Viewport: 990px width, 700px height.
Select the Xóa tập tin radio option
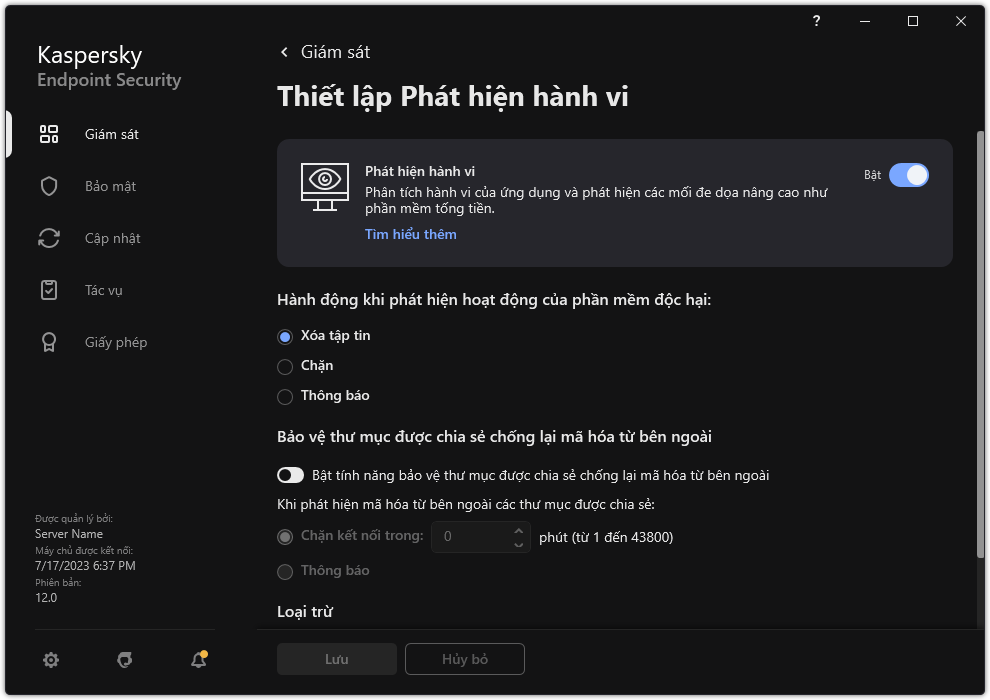tap(285, 336)
